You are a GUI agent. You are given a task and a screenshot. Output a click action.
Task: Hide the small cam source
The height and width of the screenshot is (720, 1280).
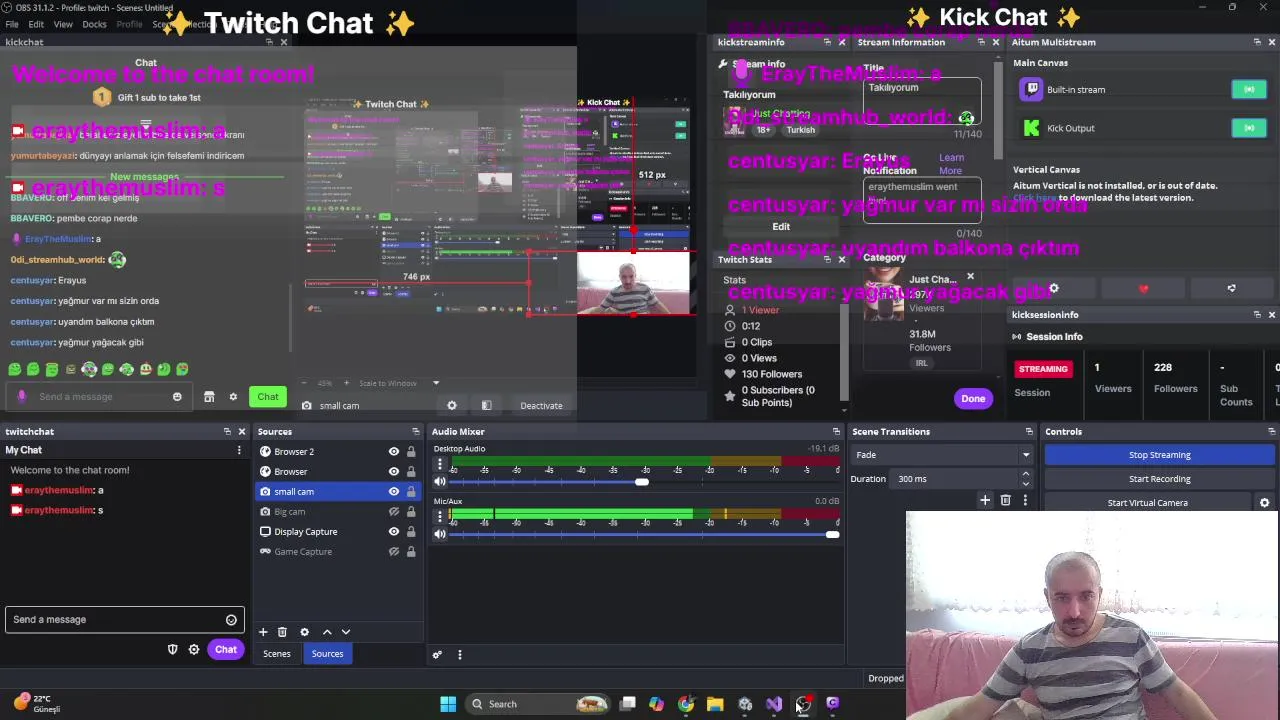coord(394,492)
